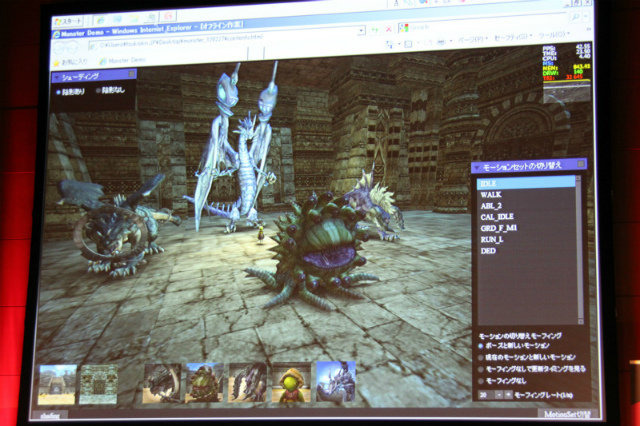Select IDLE in the motion set list
Image resolution: width=640 pixels, height=426 pixels.
pos(526,183)
